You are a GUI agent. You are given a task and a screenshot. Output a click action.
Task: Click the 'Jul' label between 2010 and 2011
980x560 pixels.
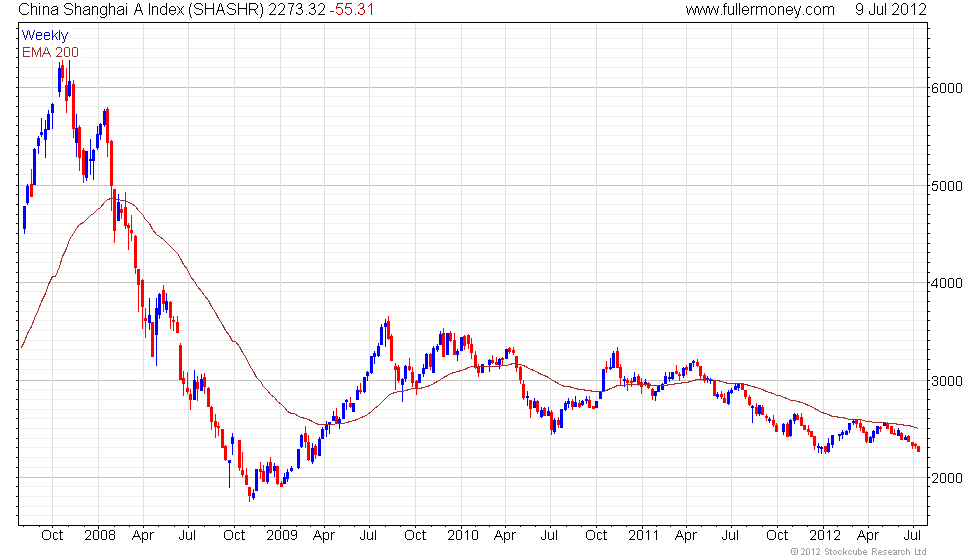click(549, 536)
